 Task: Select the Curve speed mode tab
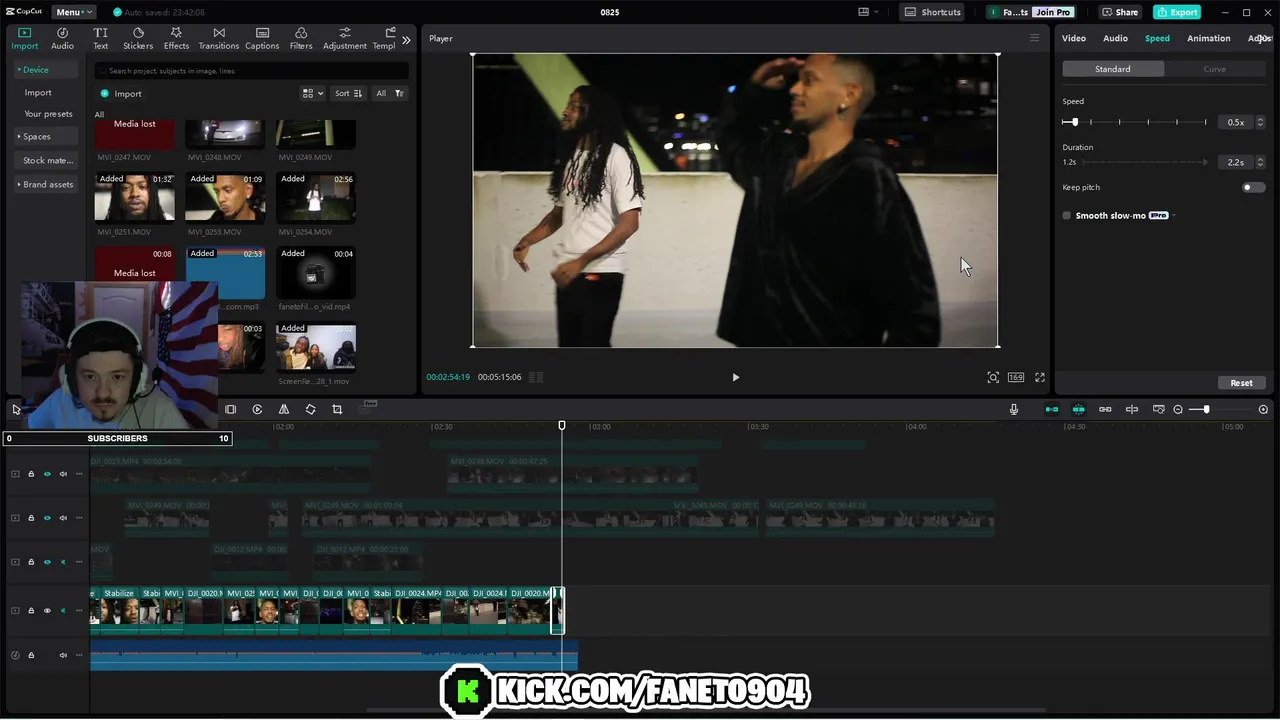pos(1214,69)
